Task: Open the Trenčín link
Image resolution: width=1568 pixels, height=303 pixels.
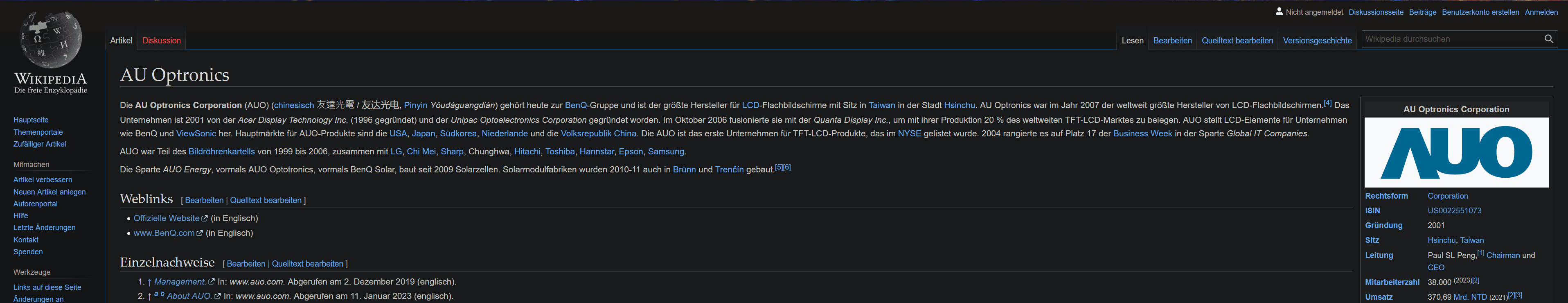Action: 729,170
